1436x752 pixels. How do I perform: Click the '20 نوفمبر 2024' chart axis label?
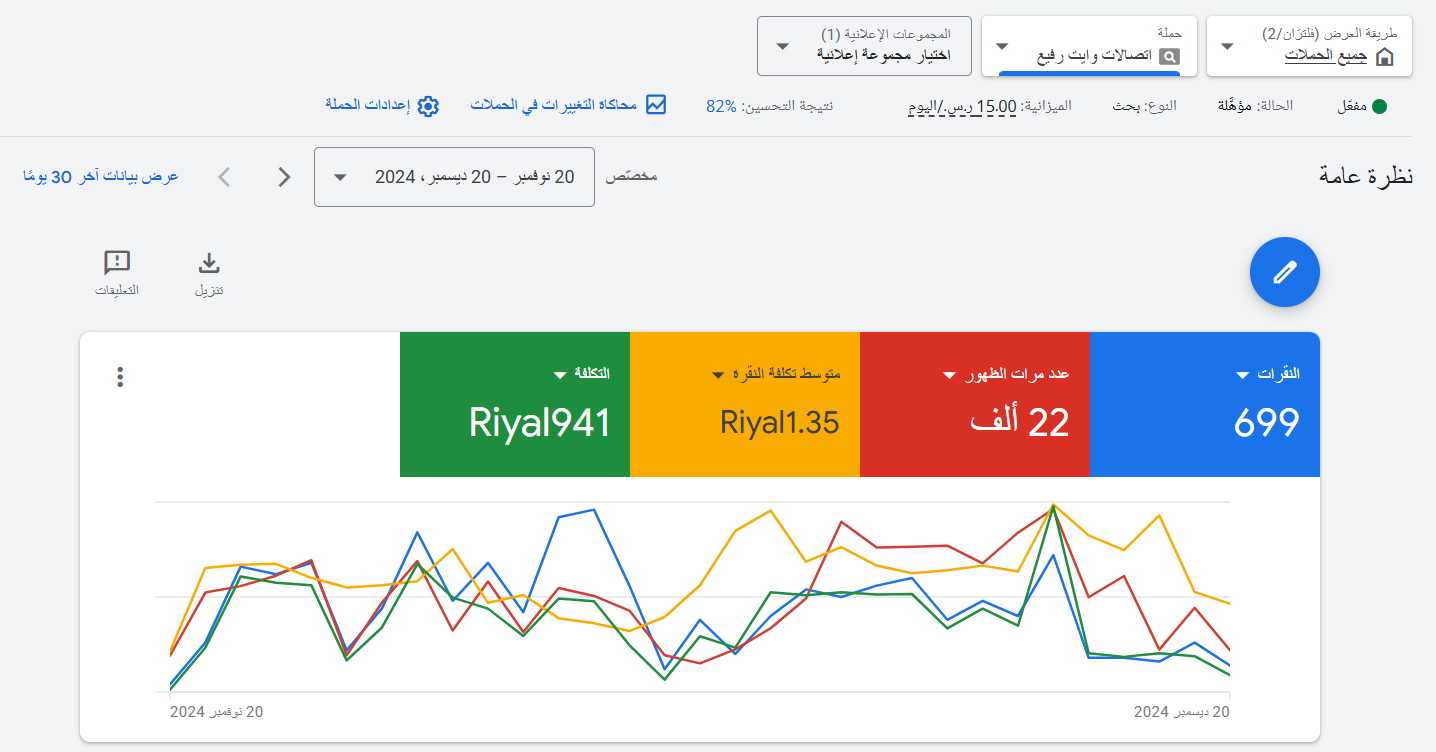point(216,712)
